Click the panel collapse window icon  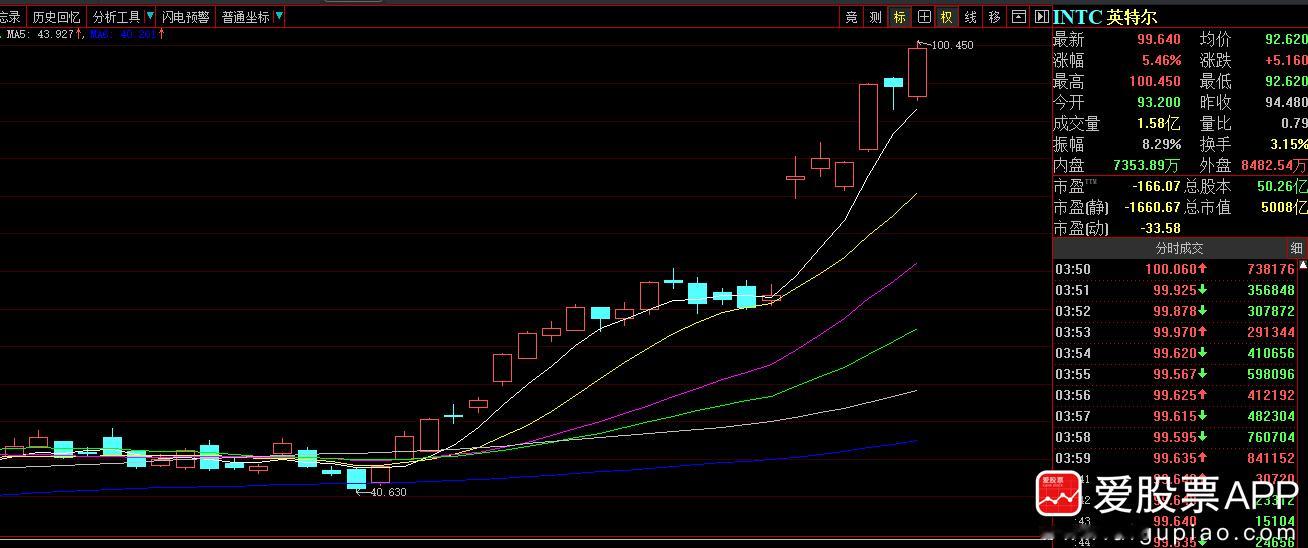tap(1018, 17)
